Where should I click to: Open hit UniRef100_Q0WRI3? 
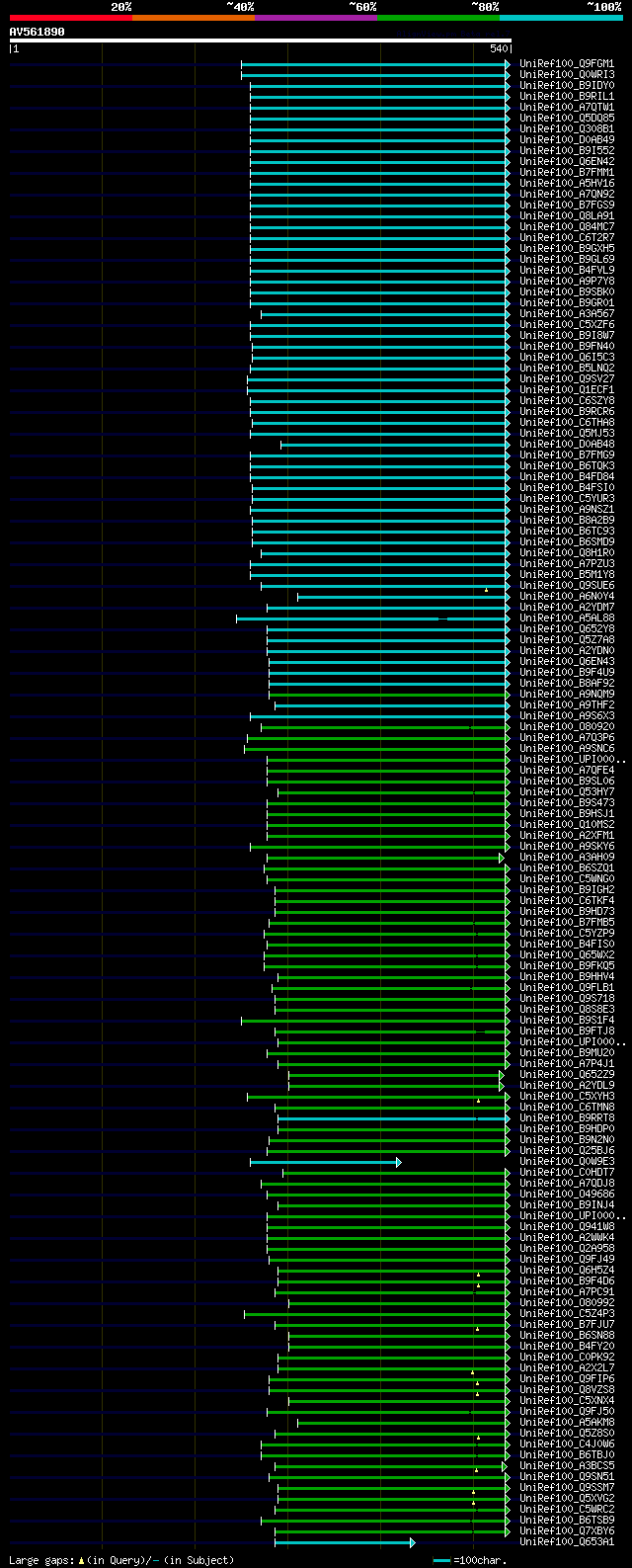pyautogui.click(x=567, y=75)
